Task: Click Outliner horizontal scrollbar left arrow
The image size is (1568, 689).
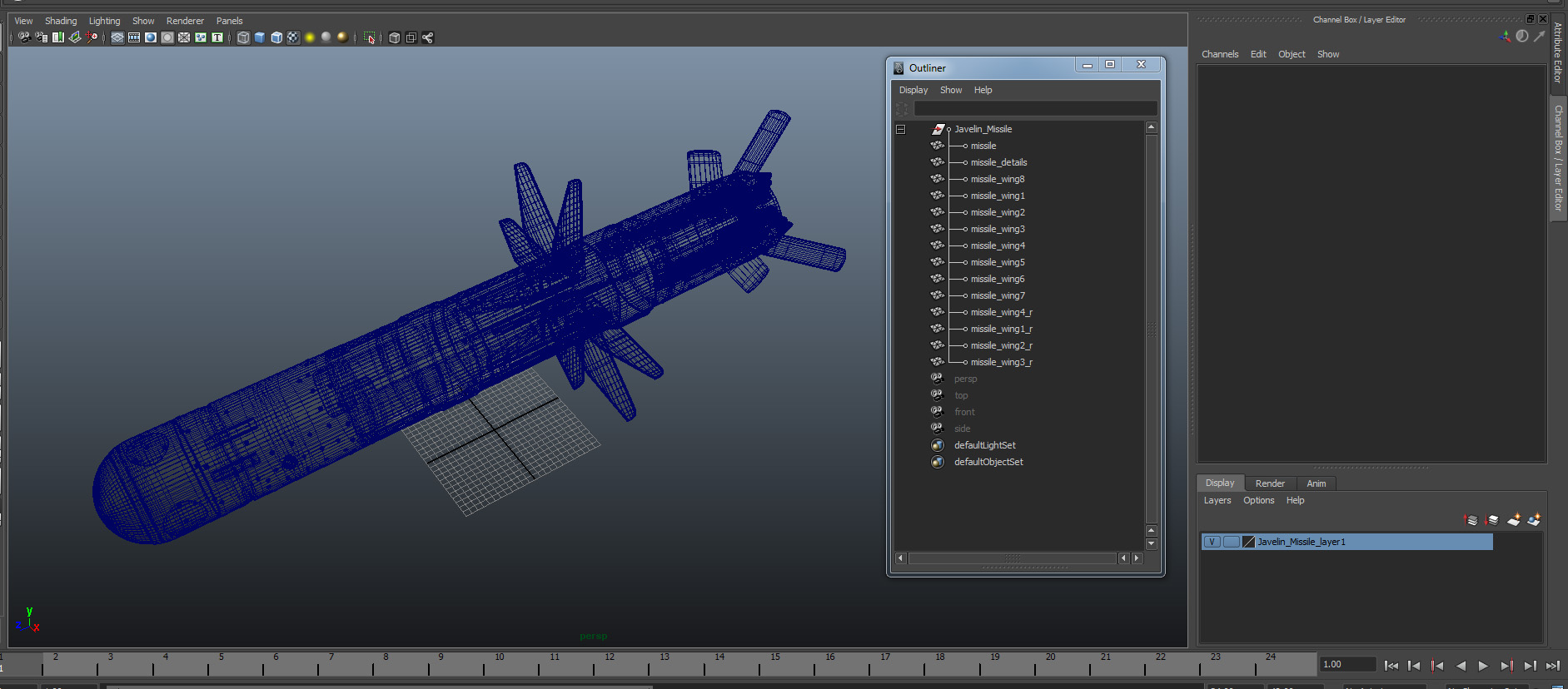Action: 900,558
